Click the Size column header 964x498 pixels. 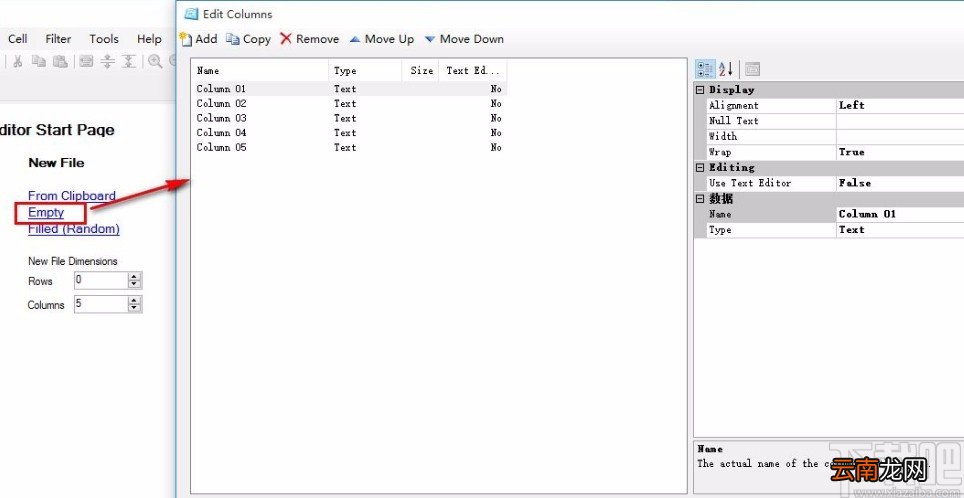[x=421, y=71]
